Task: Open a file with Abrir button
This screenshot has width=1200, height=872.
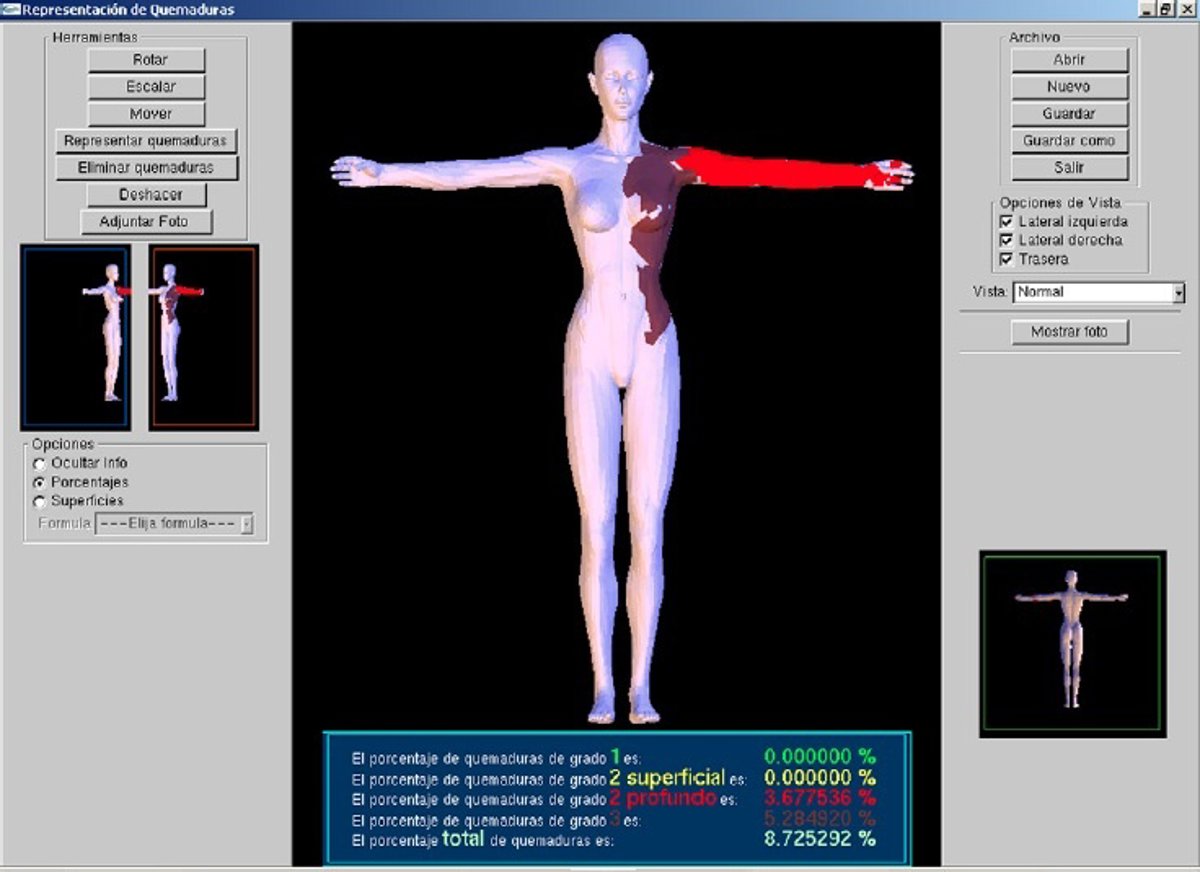Action: [1069, 60]
